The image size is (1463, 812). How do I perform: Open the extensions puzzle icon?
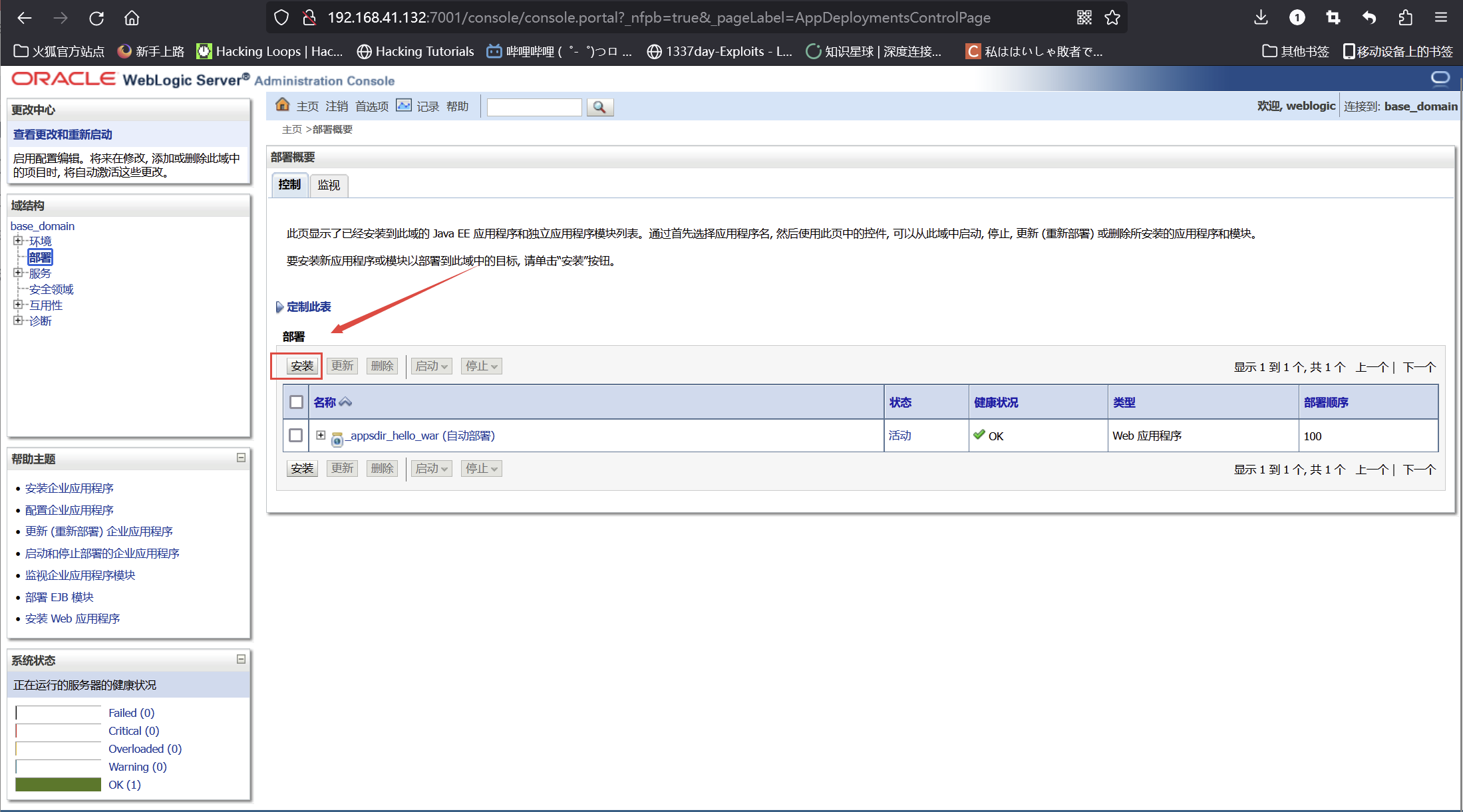tap(1405, 18)
